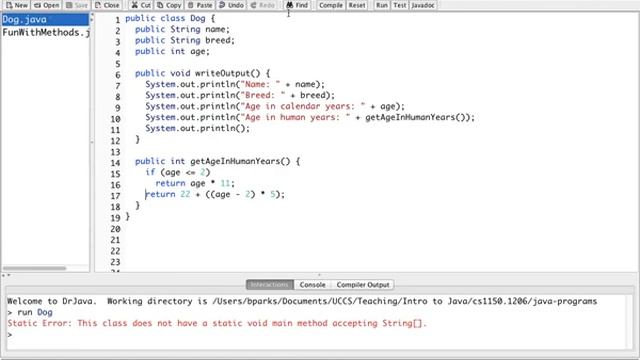This screenshot has height=360, width=640.
Task: Click the Copy toolbar button
Action: [x=169, y=5]
